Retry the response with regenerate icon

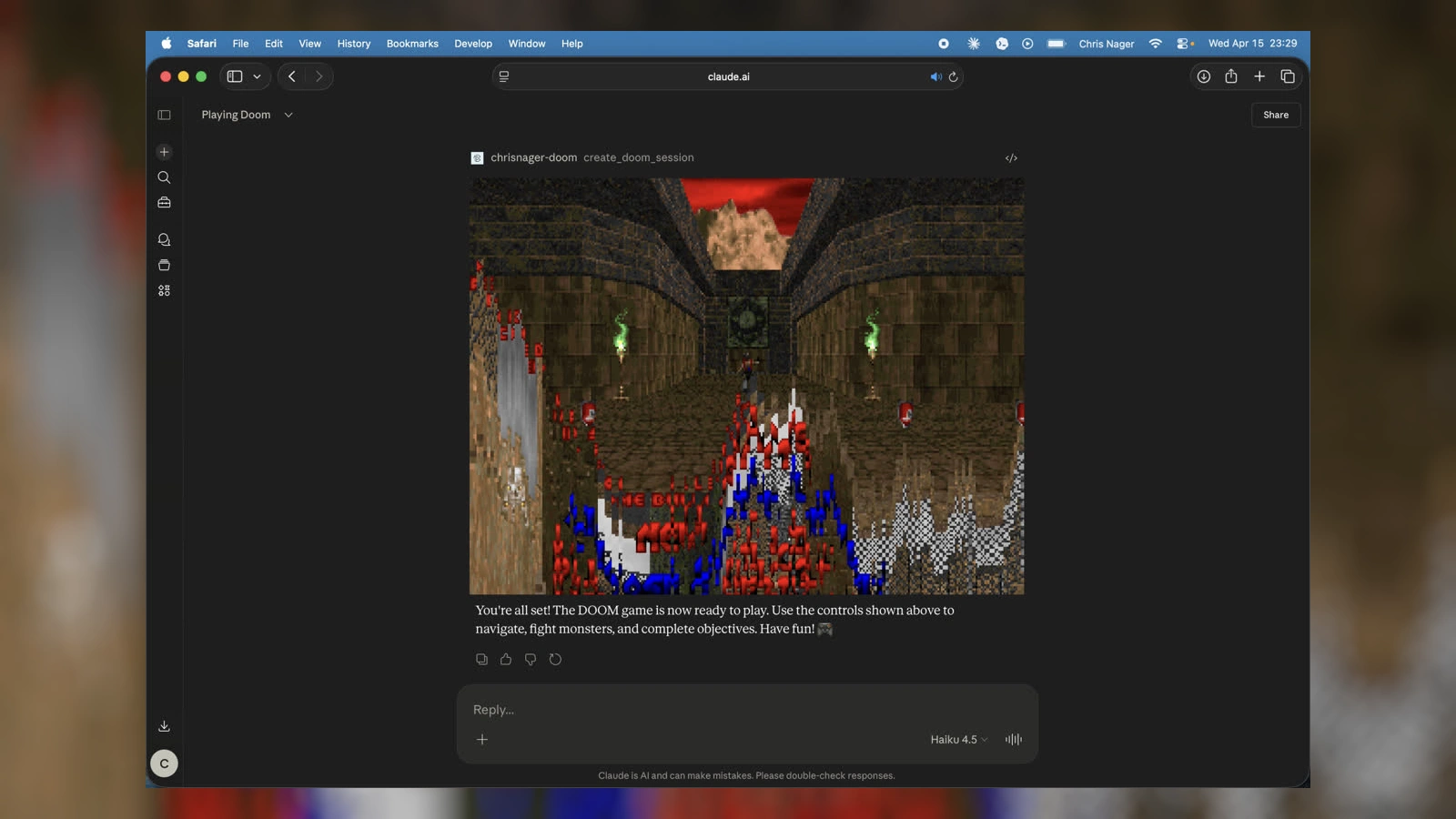(555, 659)
